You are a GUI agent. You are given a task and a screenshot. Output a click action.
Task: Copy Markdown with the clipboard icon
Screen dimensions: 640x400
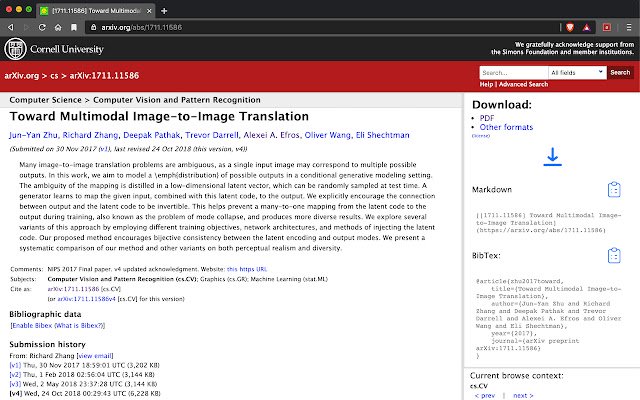tap(614, 190)
